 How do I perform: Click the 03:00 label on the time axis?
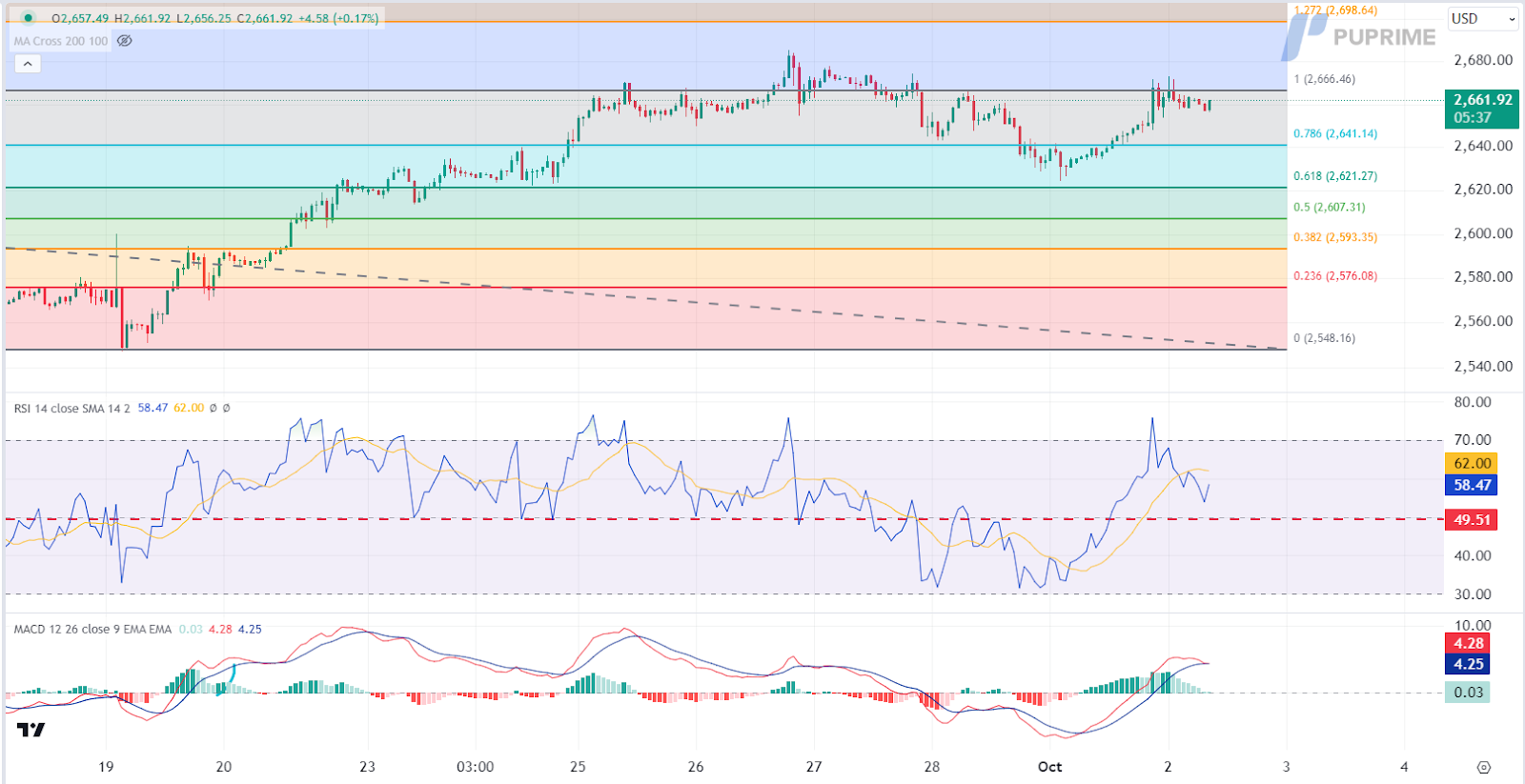coord(475,767)
